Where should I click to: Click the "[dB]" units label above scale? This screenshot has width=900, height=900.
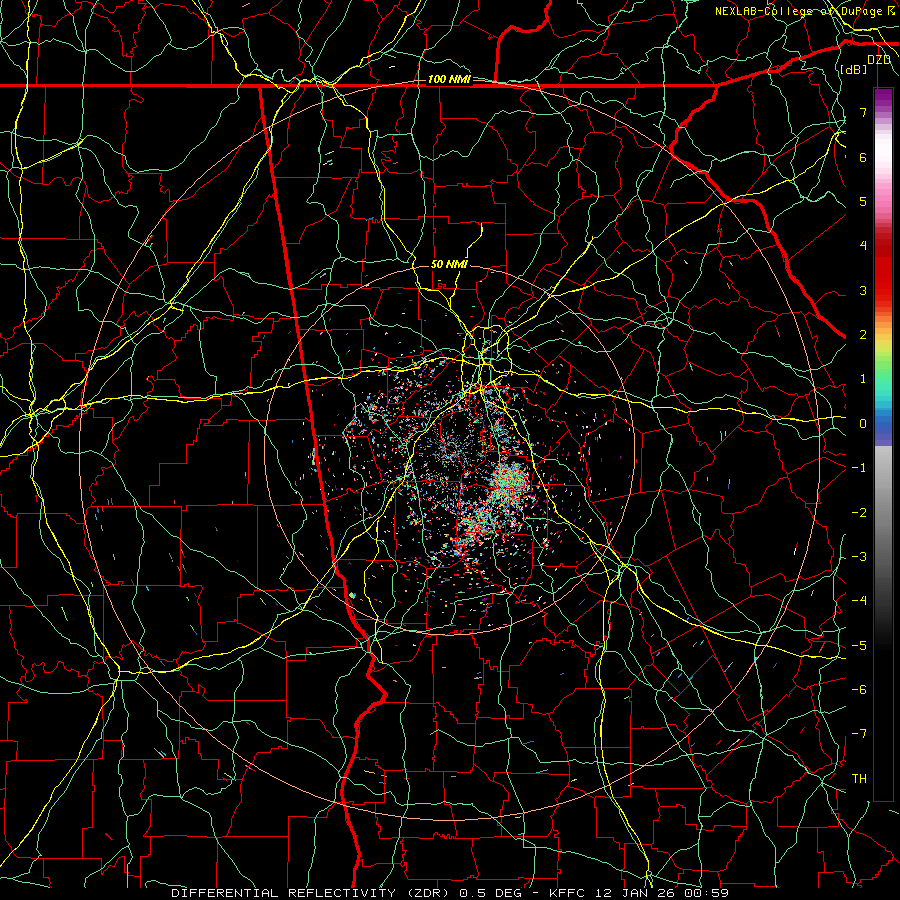coord(854,69)
